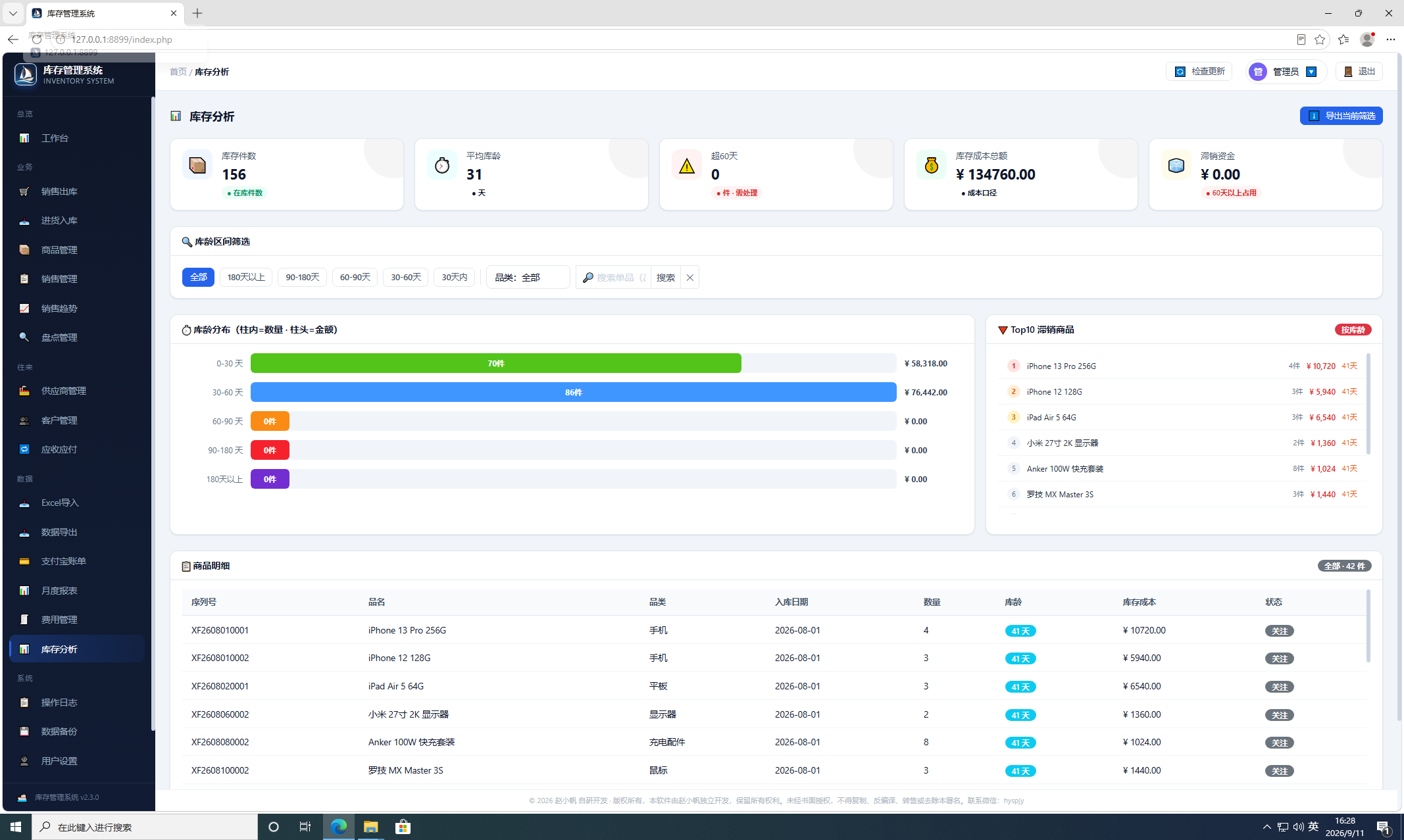This screenshot has height=840, width=1404.
Task: Click the 月度报表 icon
Action: pos(24,591)
